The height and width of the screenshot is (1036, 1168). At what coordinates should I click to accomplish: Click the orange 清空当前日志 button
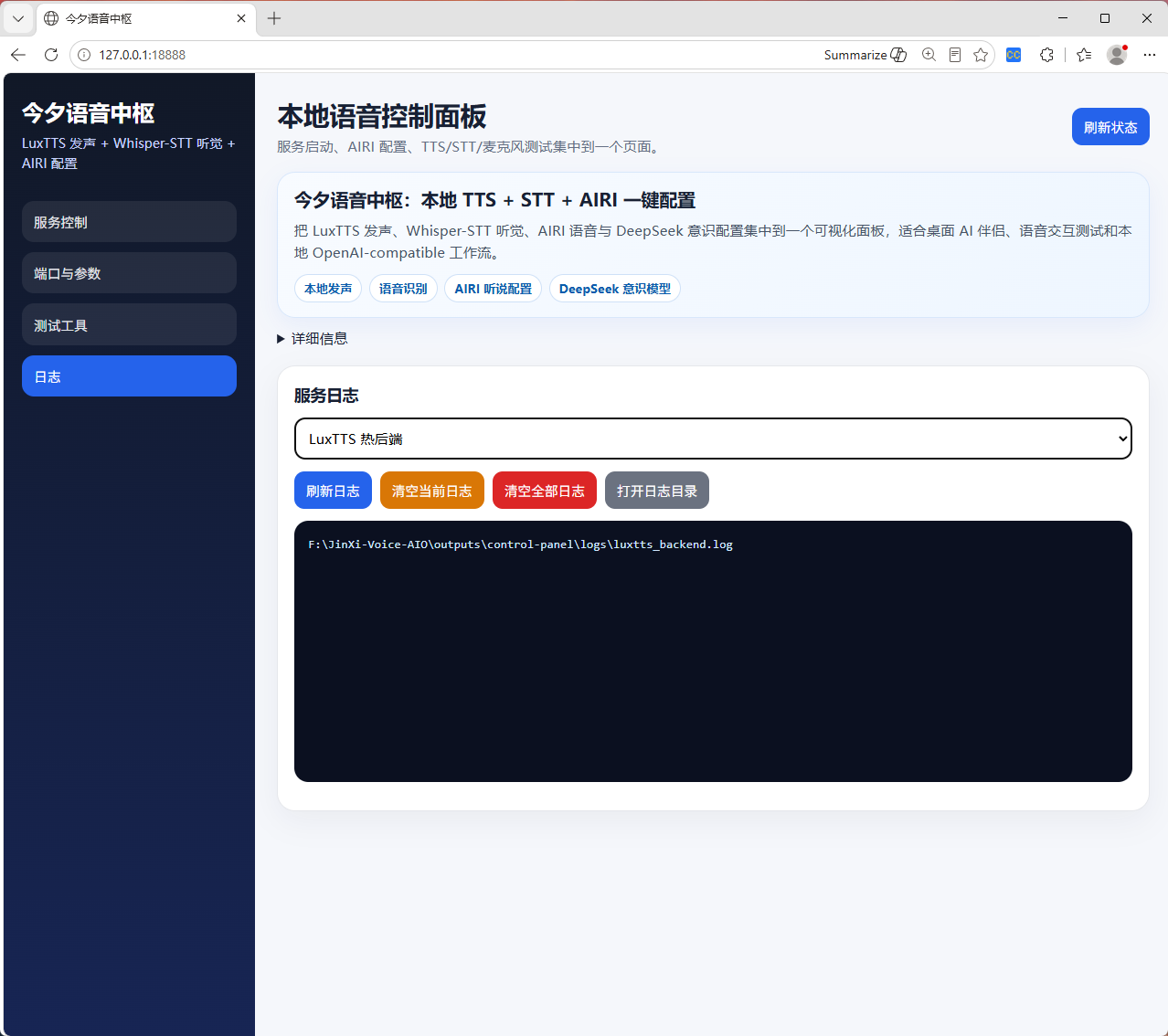[x=432, y=491]
